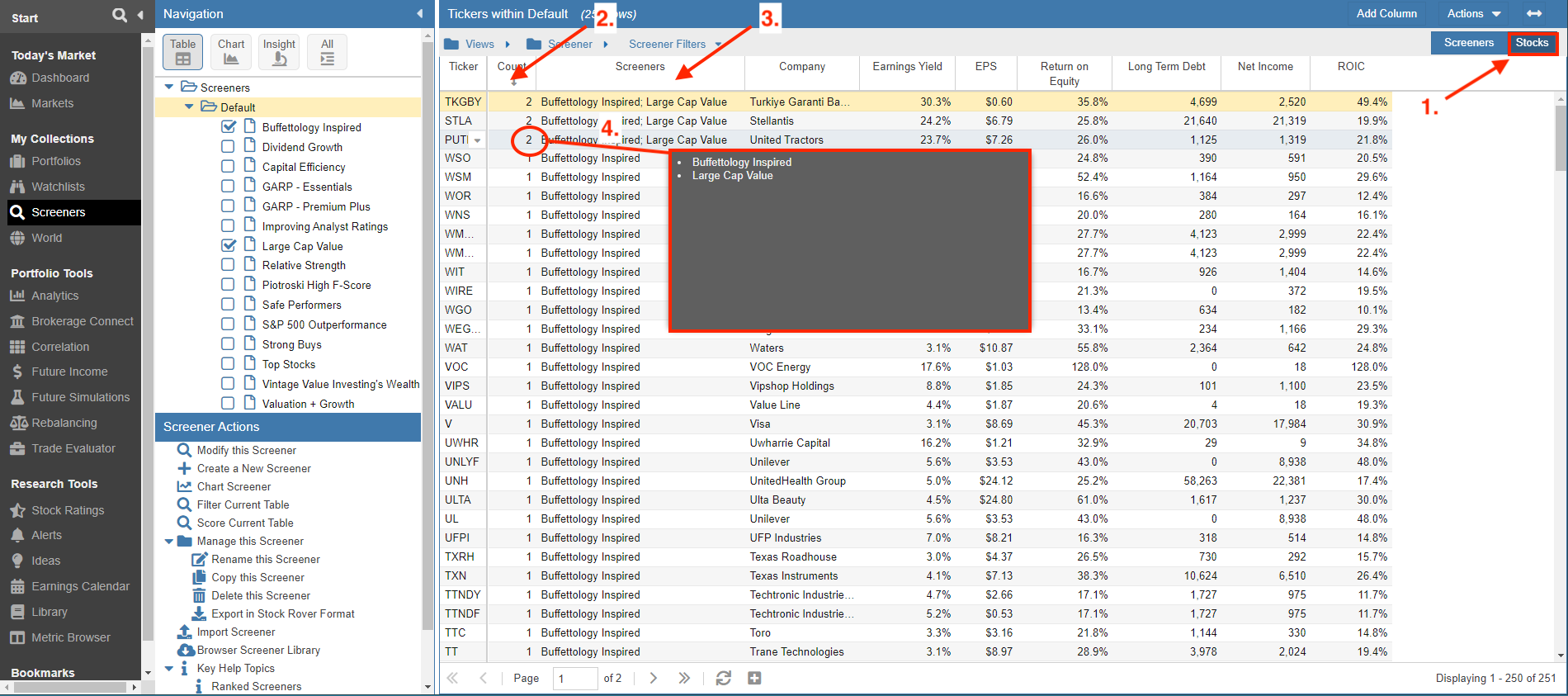Toggle table width with double-arrow icon

point(1534,14)
